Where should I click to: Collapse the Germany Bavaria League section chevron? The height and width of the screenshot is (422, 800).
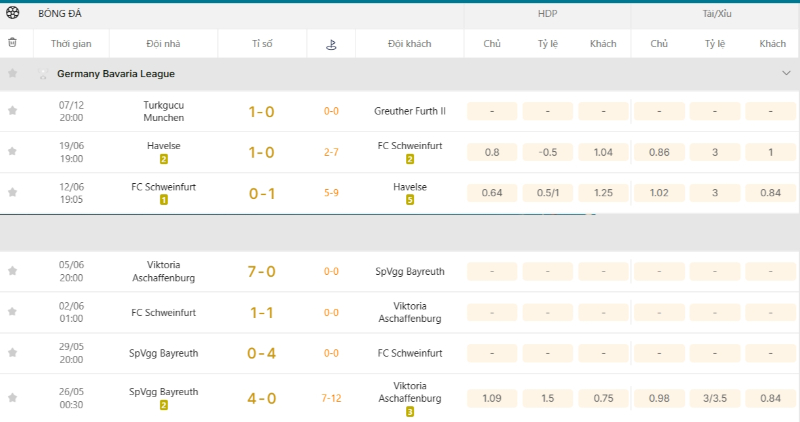coord(785,74)
